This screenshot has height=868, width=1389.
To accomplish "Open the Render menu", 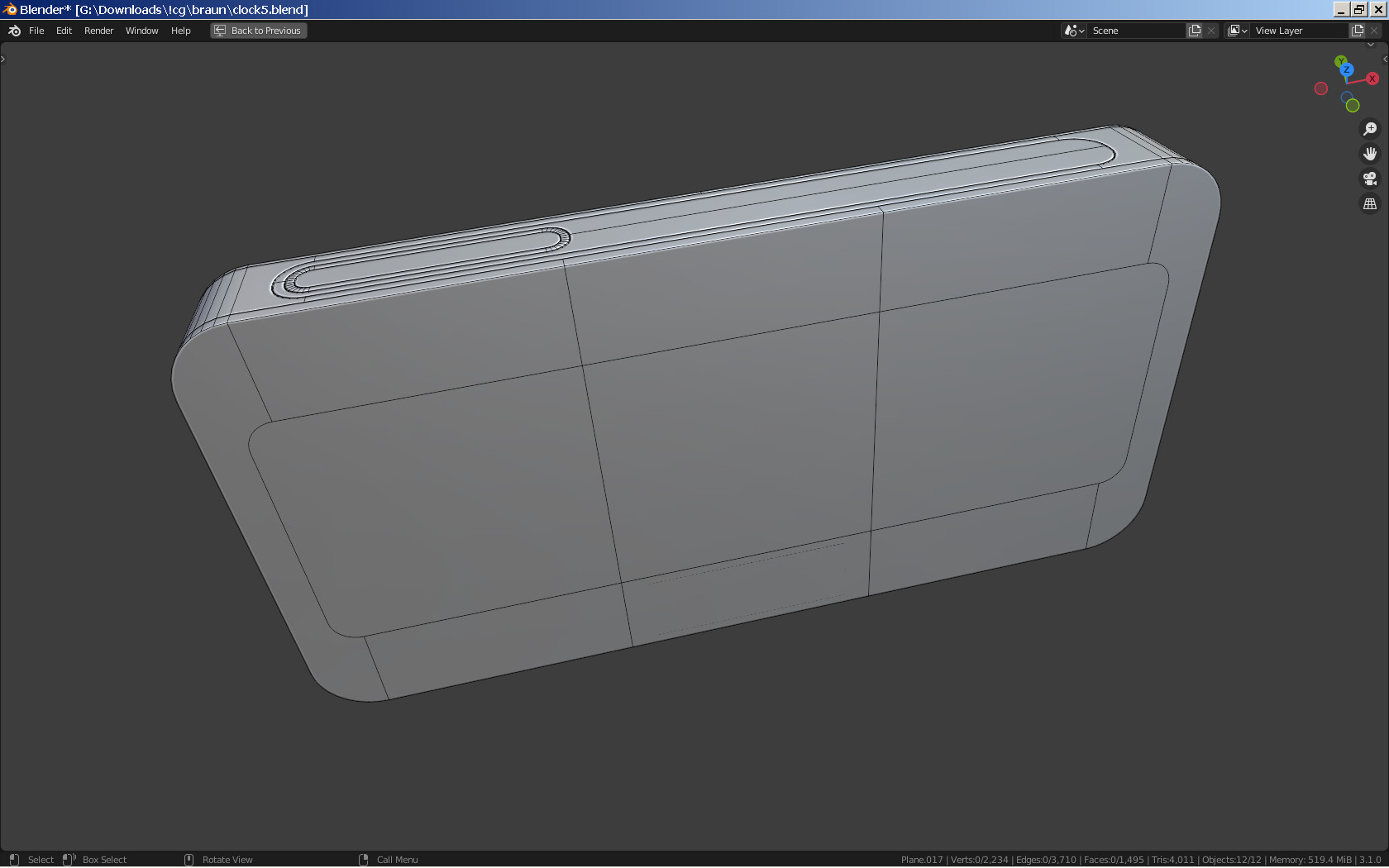I will pyautogui.click(x=98, y=31).
